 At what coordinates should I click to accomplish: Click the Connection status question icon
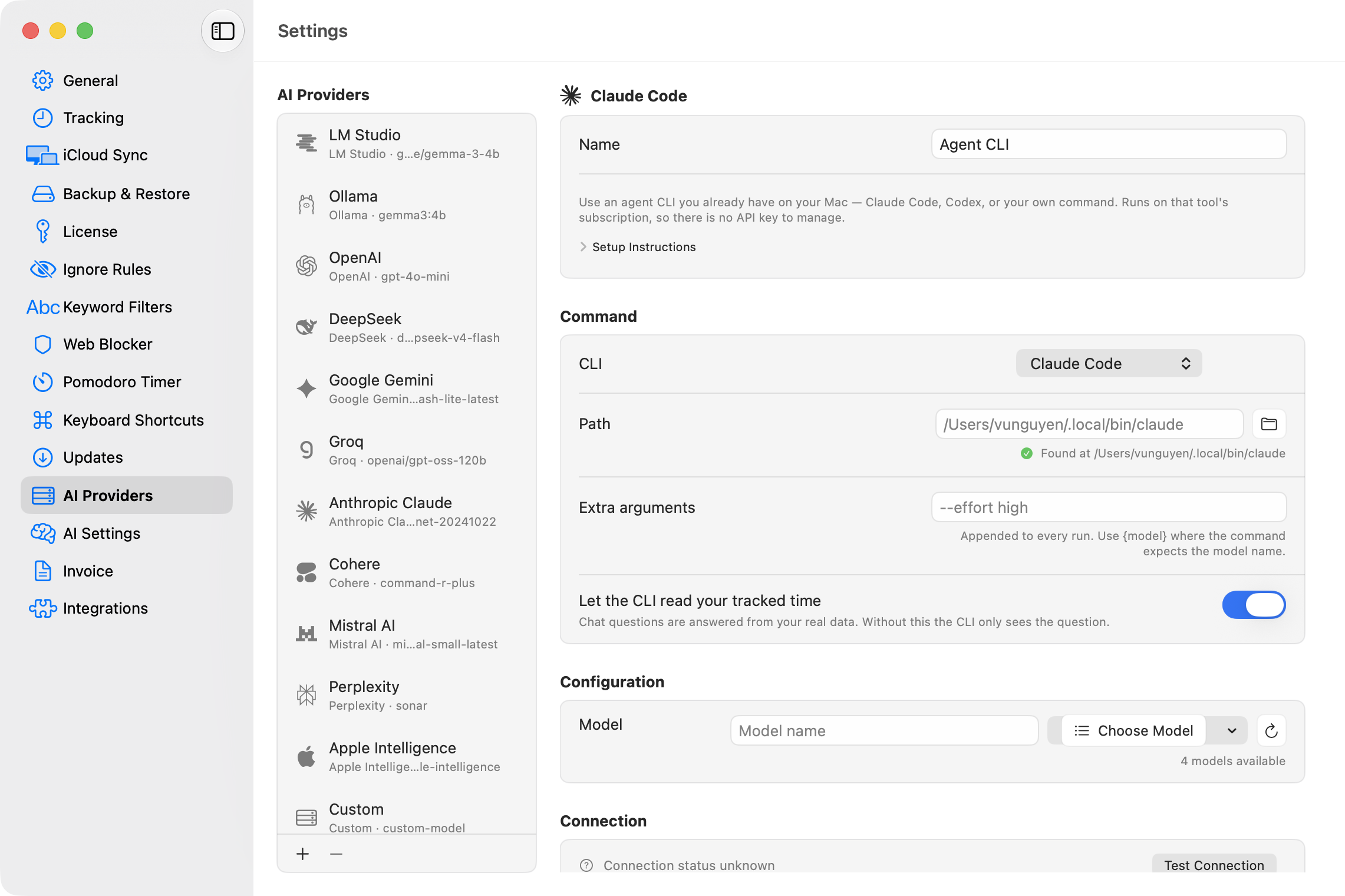click(x=586, y=865)
